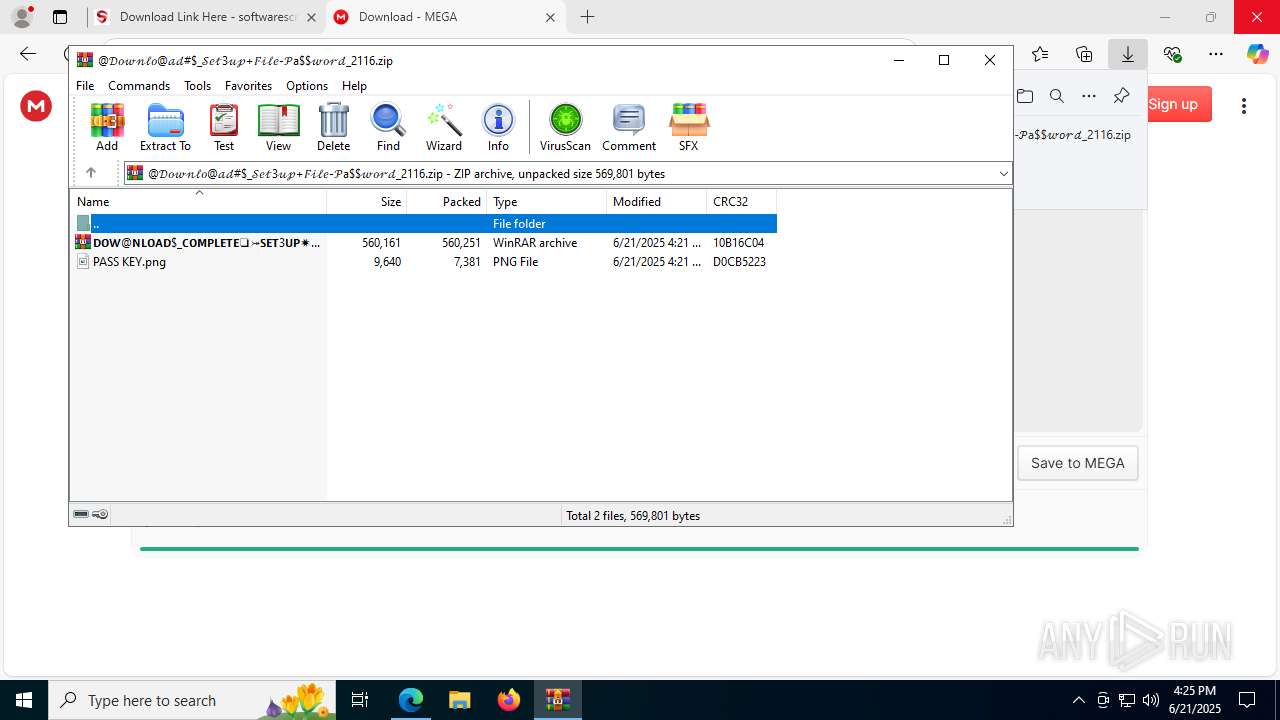The height and width of the screenshot is (720, 1280).
Task: Click the MEGA logo
Action: pos(36,106)
